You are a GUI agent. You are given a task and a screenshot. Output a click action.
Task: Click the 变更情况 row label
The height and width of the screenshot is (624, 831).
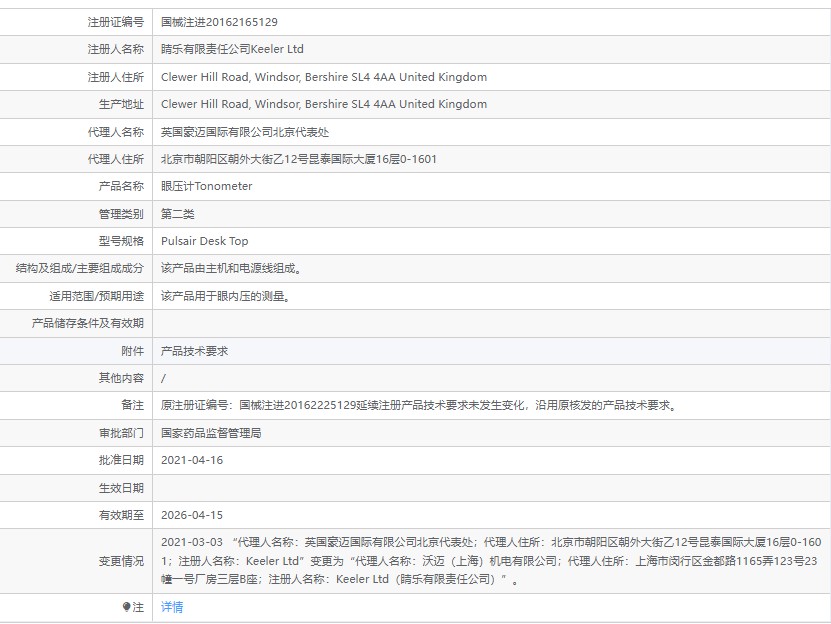pos(121,561)
